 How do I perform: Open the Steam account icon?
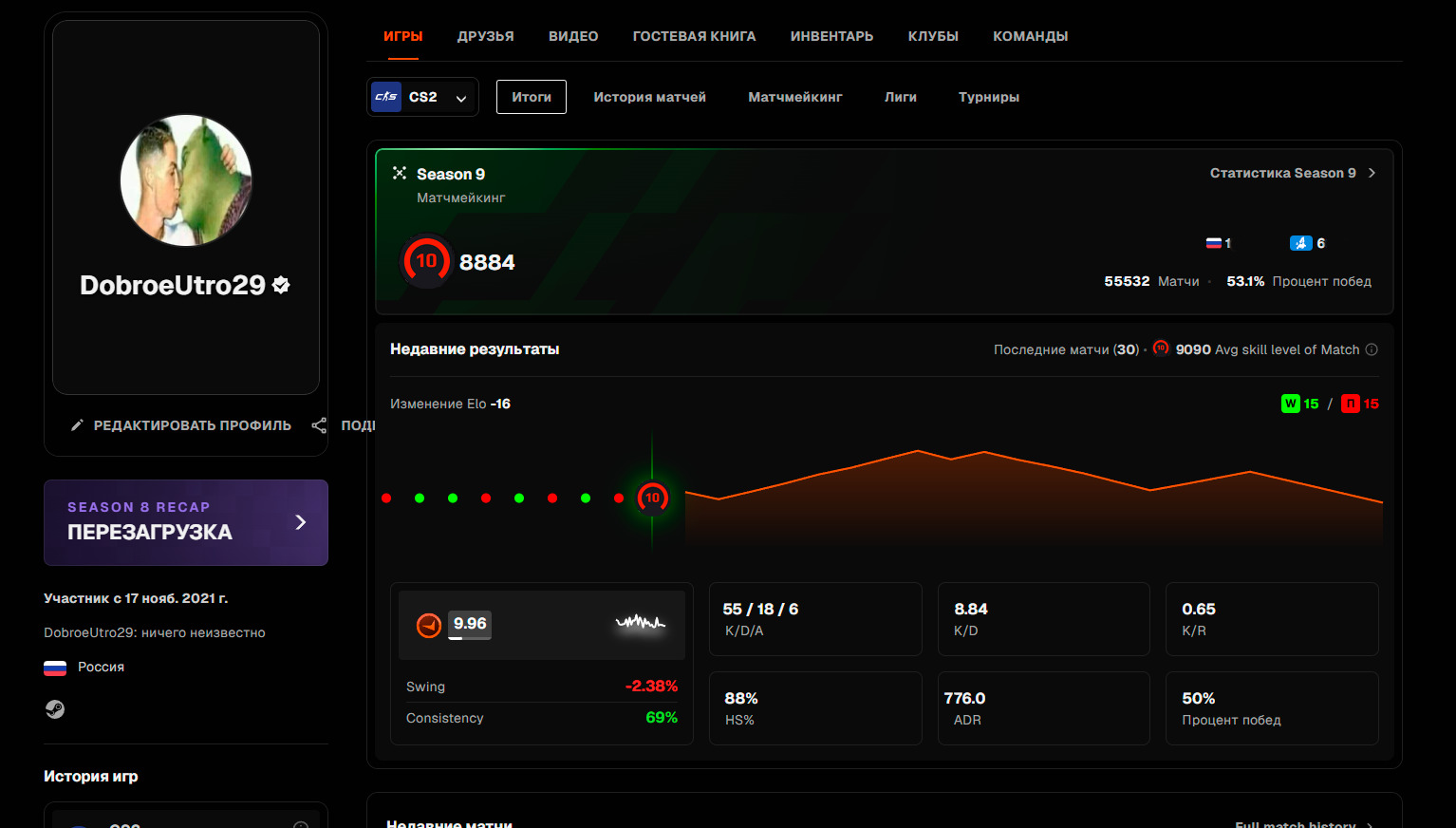pyautogui.click(x=55, y=709)
